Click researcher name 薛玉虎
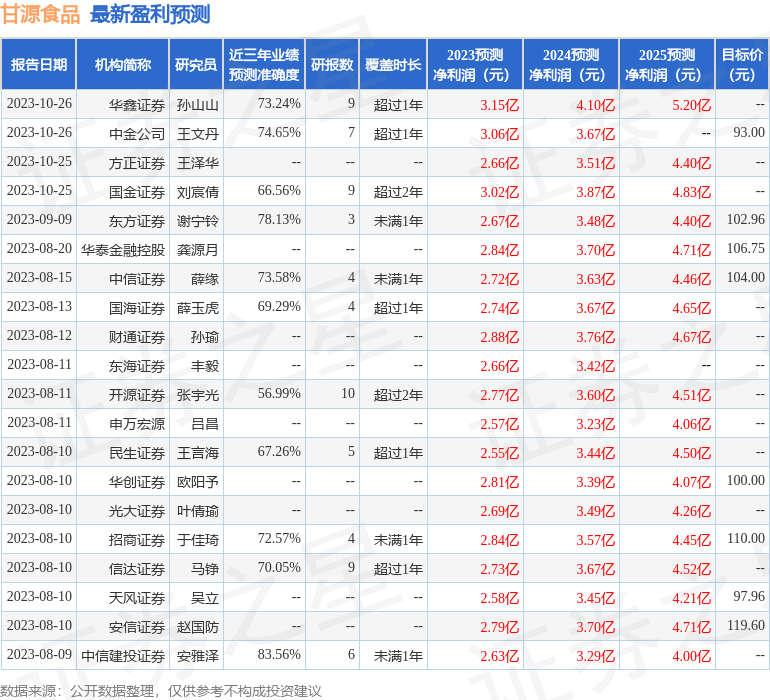This screenshot has height=700, width=770. pyautogui.click(x=197, y=308)
